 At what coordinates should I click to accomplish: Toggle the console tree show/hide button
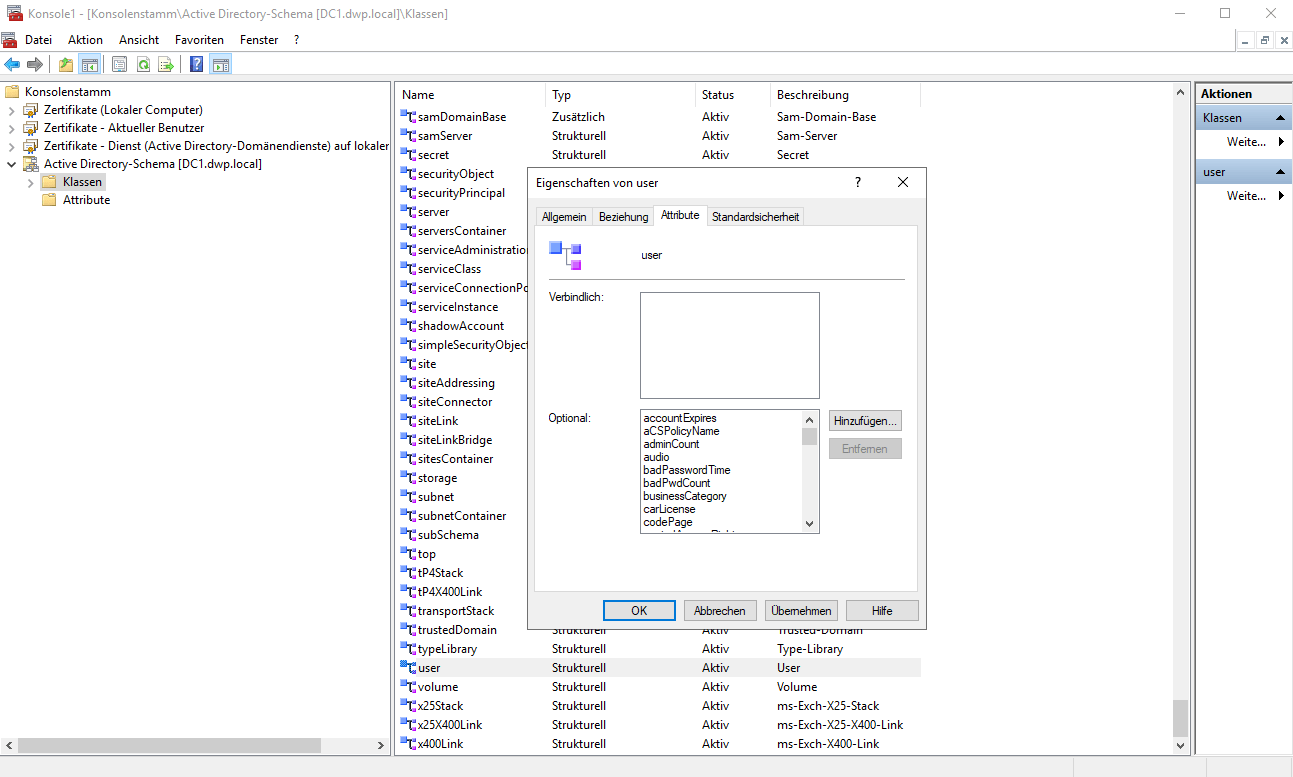point(90,65)
